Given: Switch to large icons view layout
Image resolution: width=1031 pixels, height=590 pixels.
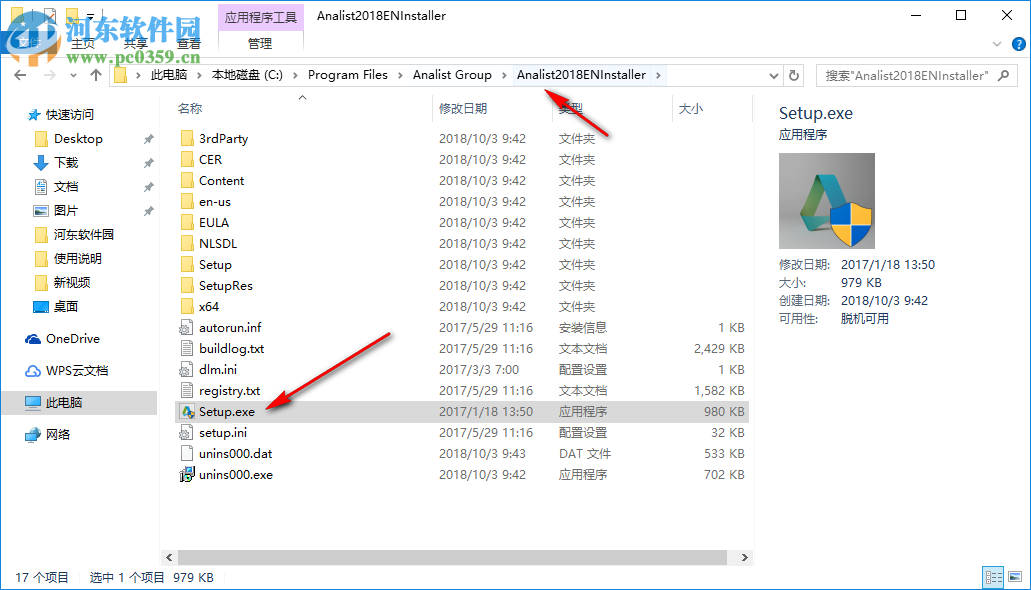Looking at the screenshot, I should click(x=1015, y=577).
